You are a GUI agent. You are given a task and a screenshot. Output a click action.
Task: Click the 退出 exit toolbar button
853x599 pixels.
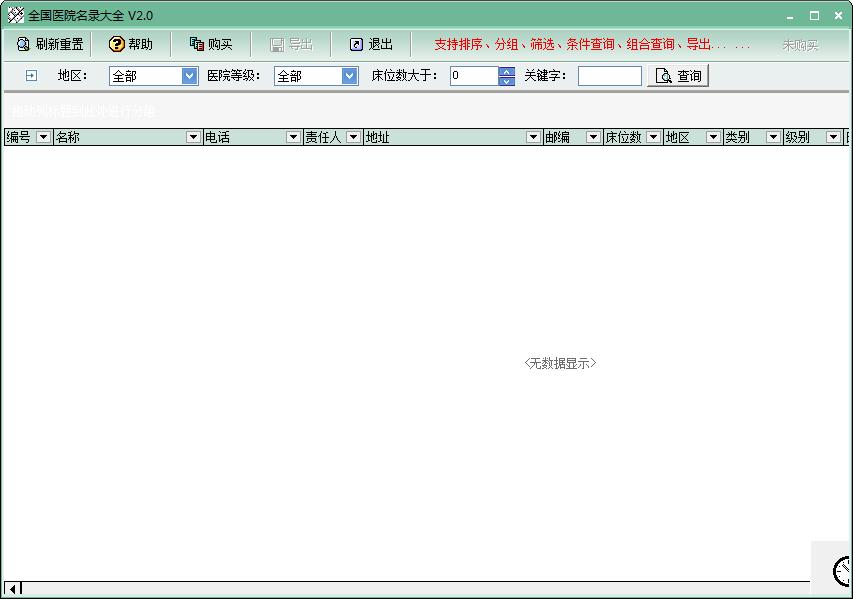pyautogui.click(x=371, y=44)
